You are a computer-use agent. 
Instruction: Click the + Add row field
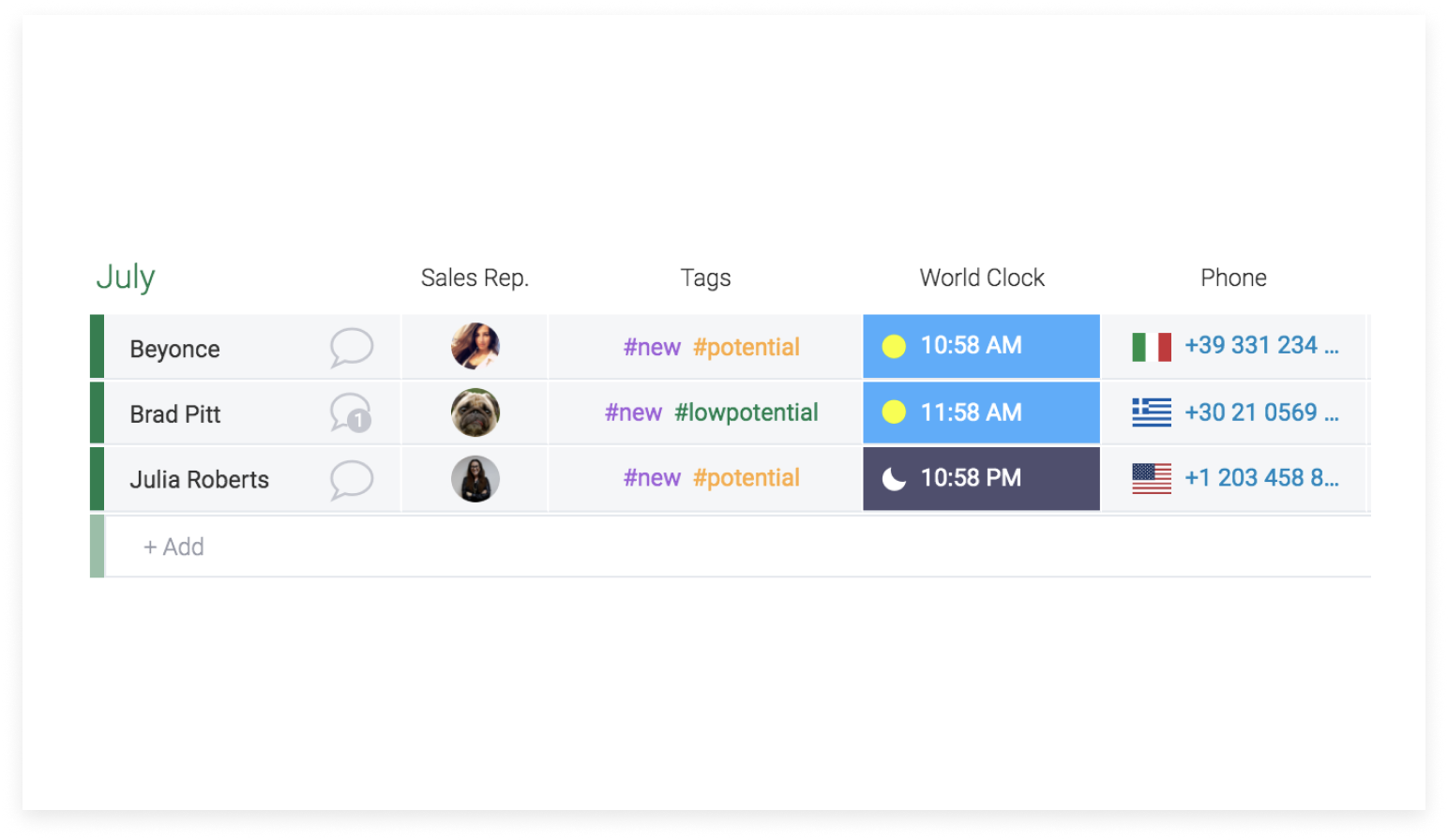[x=738, y=547]
